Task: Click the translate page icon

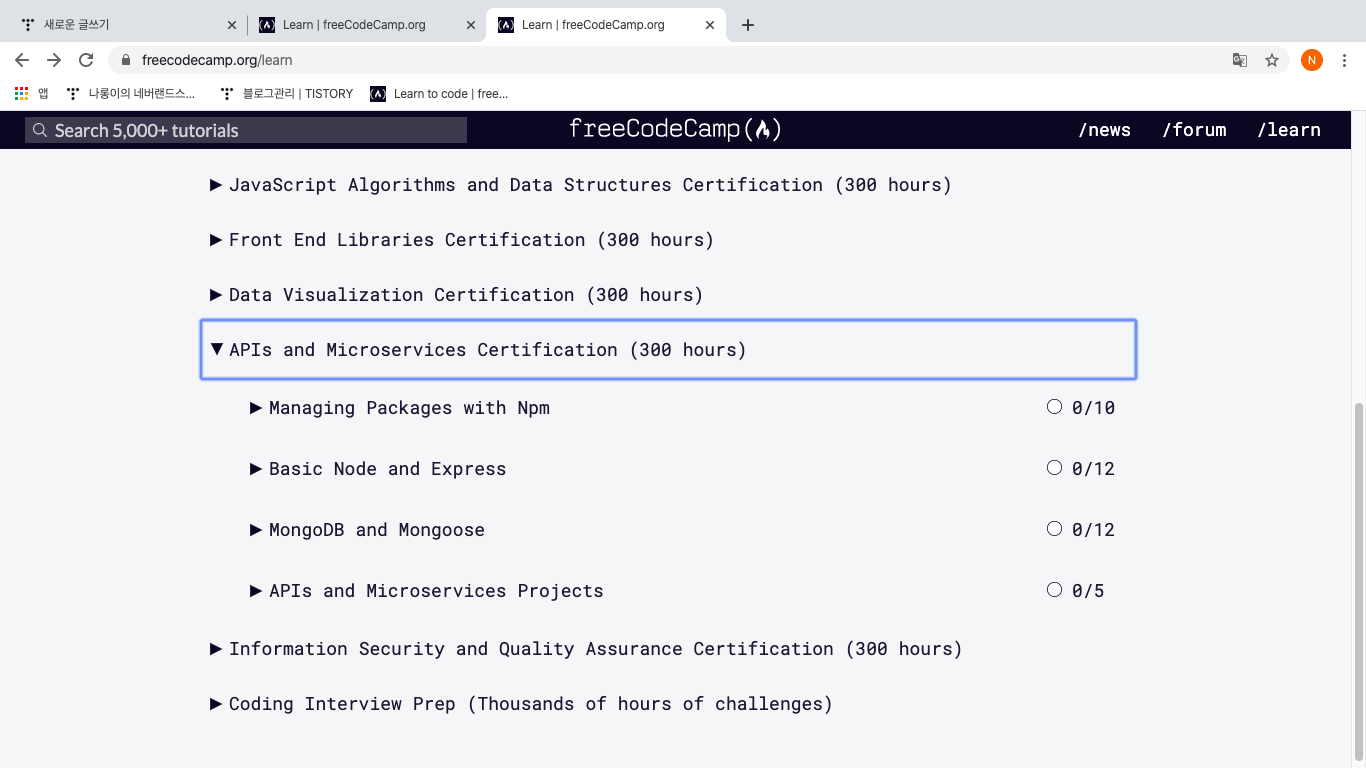Action: [1240, 60]
